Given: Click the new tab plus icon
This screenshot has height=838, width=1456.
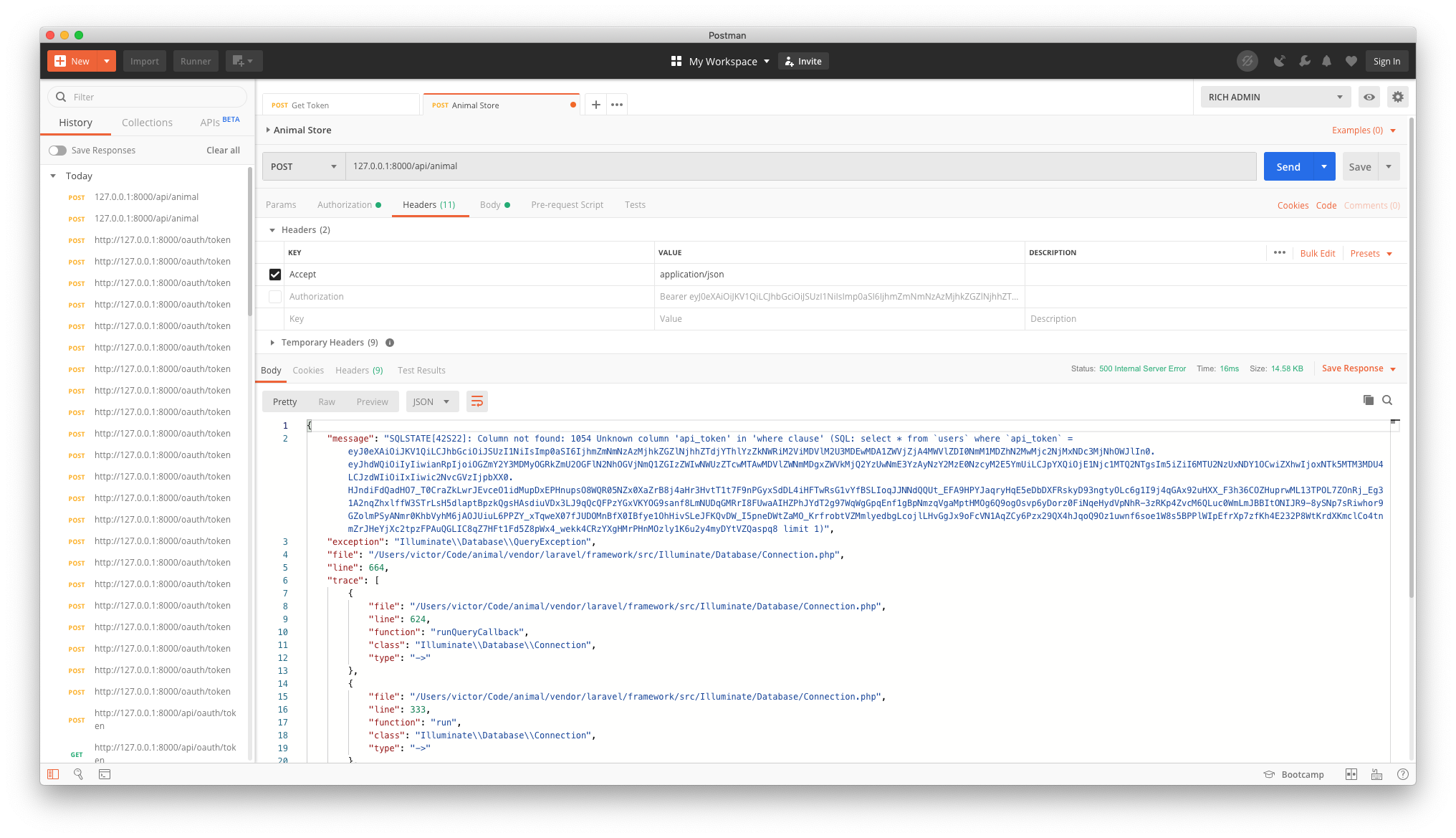Looking at the screenshot, I should (595, 105).
